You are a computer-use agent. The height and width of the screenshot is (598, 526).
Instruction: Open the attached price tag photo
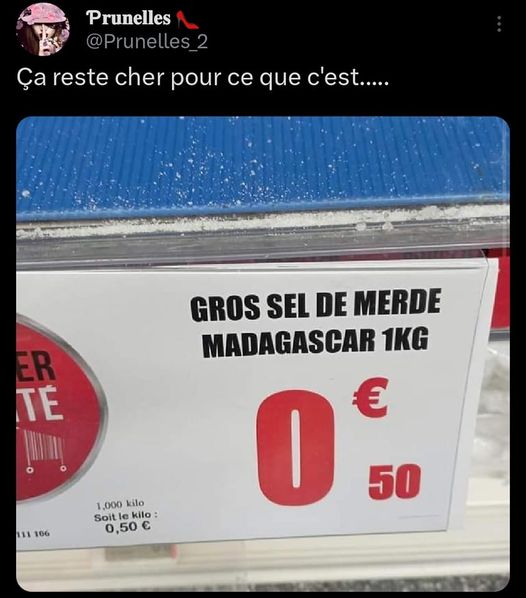point(263,354)
